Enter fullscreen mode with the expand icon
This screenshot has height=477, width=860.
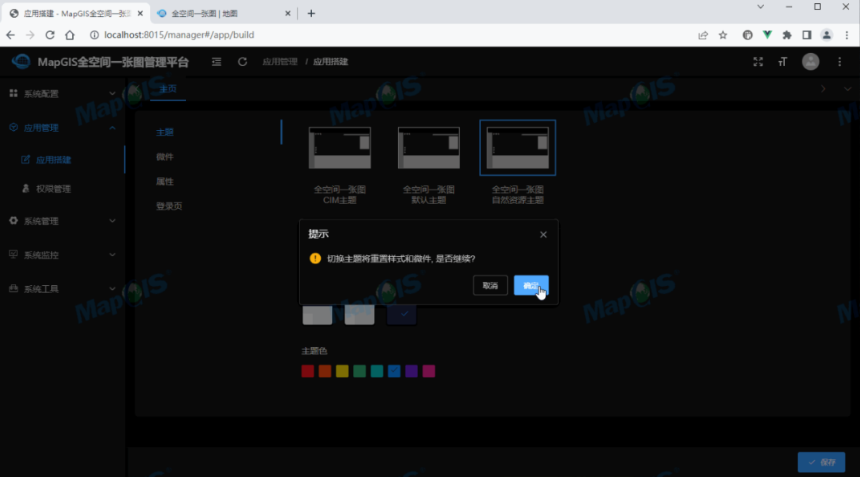point(758,62)
